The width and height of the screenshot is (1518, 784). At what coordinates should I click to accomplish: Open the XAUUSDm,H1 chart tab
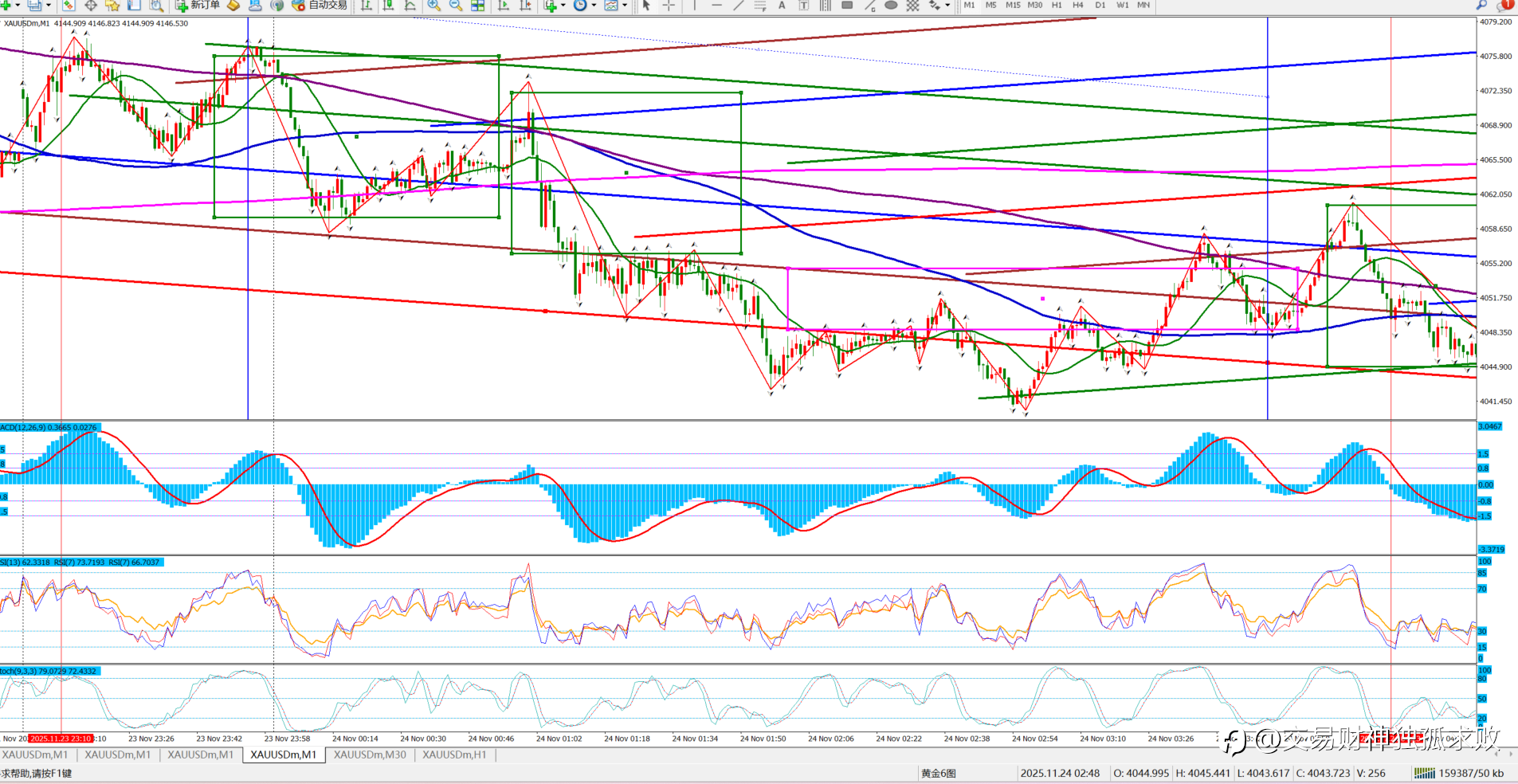454,755
